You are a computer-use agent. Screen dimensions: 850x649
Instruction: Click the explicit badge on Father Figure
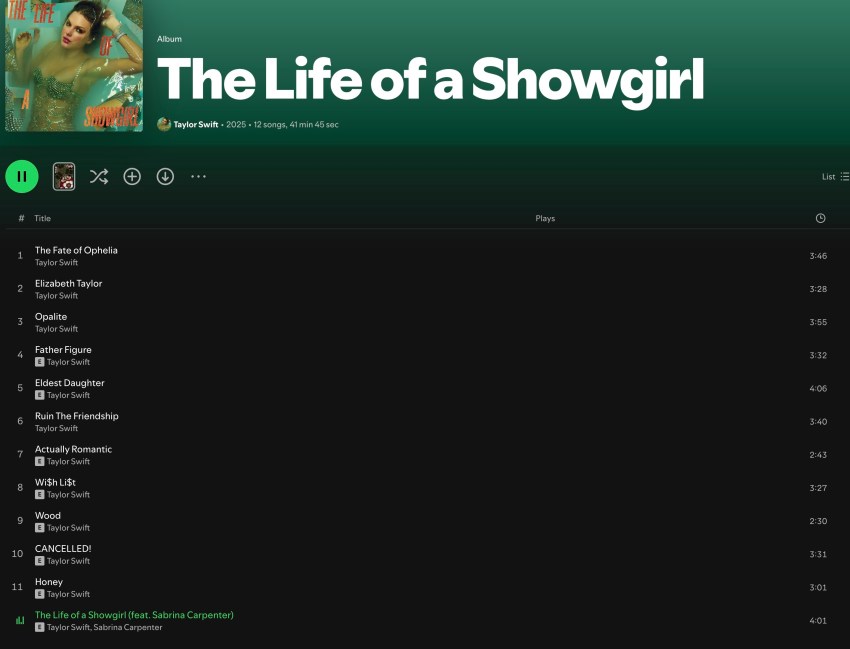pyautogui.click(x=40, y=362)
